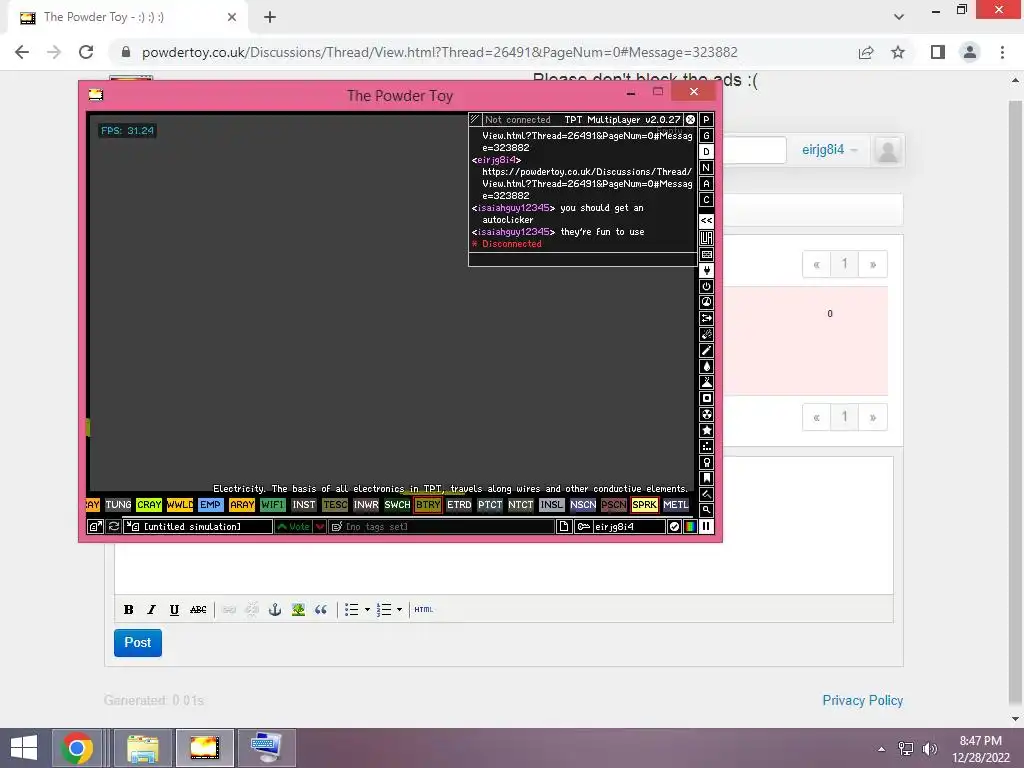The image size is (1024, 768).
Task: Open the Decoration brush category icon
Action: [x=706, y=494]
